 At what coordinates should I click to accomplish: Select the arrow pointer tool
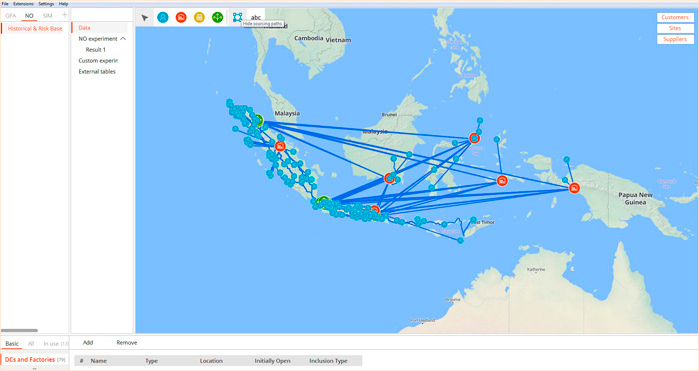144,18
